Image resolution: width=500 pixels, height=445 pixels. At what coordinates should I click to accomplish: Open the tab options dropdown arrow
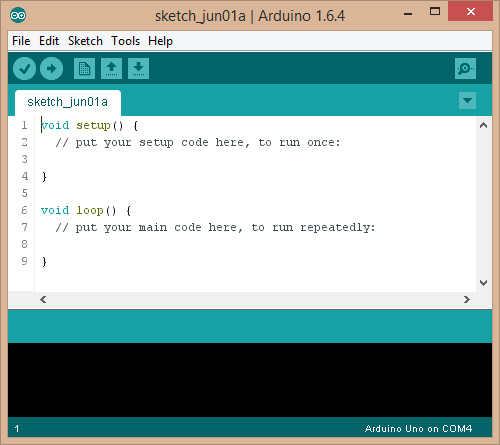(467, 100)
